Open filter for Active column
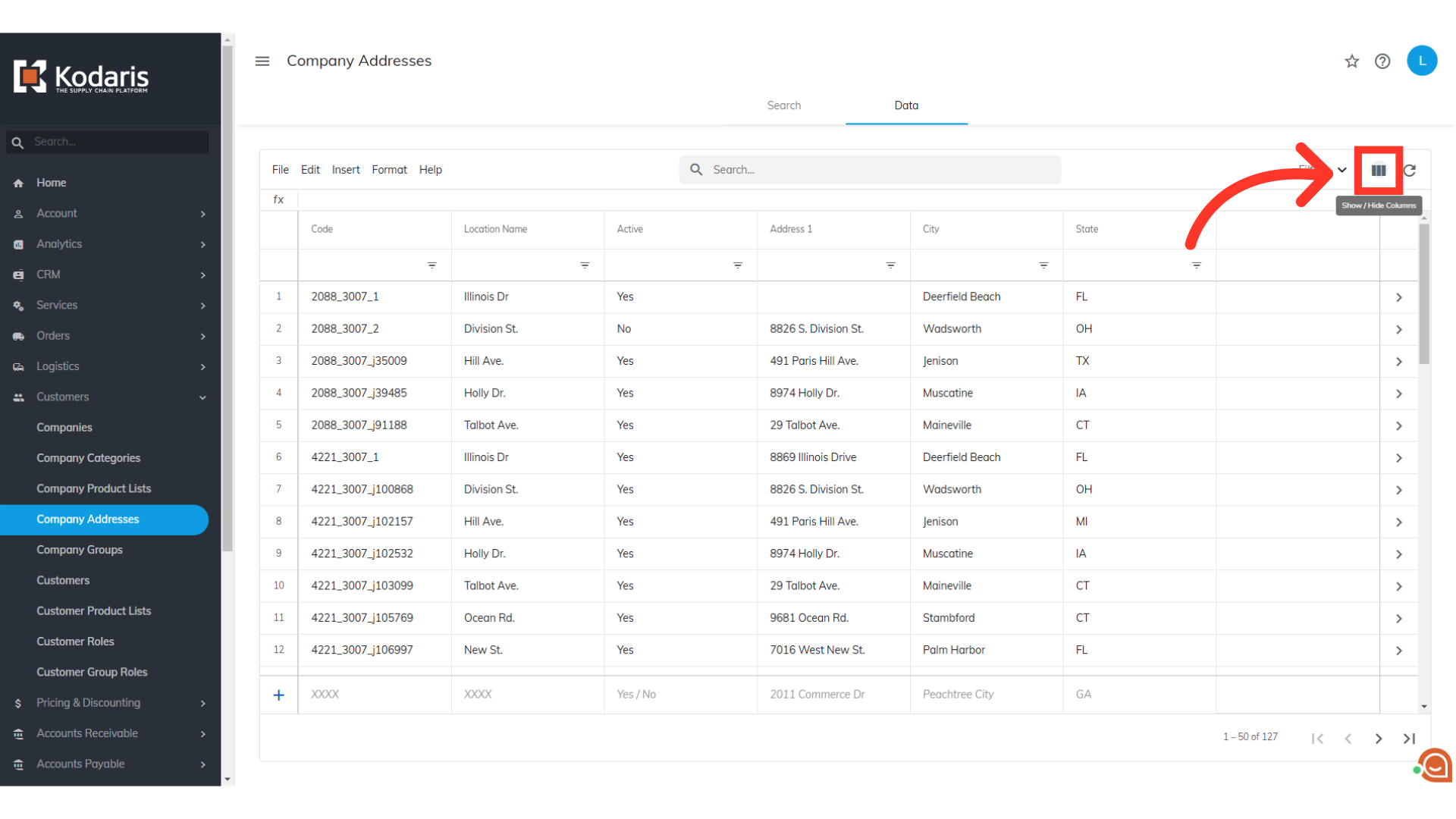This screenshot has height=819, width=1456. 737,265
